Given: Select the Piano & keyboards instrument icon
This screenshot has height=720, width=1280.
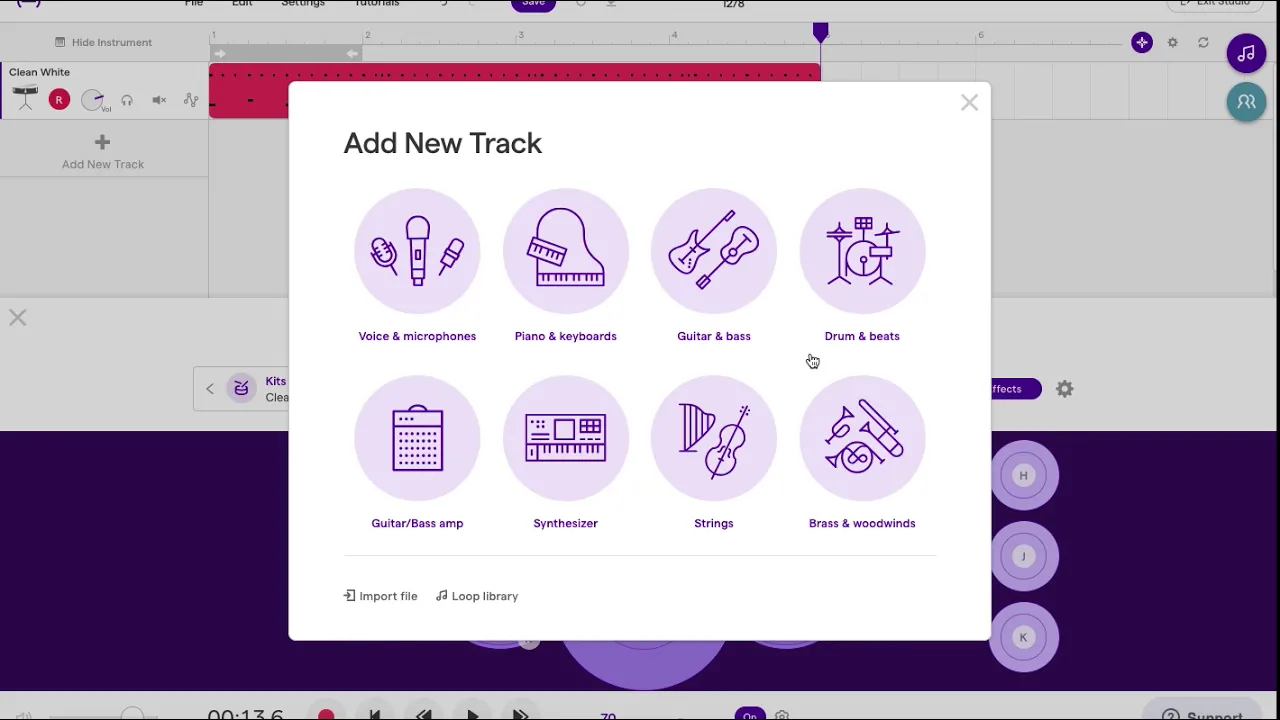Looking at the screenshot, I should click(x=565, y=251).
